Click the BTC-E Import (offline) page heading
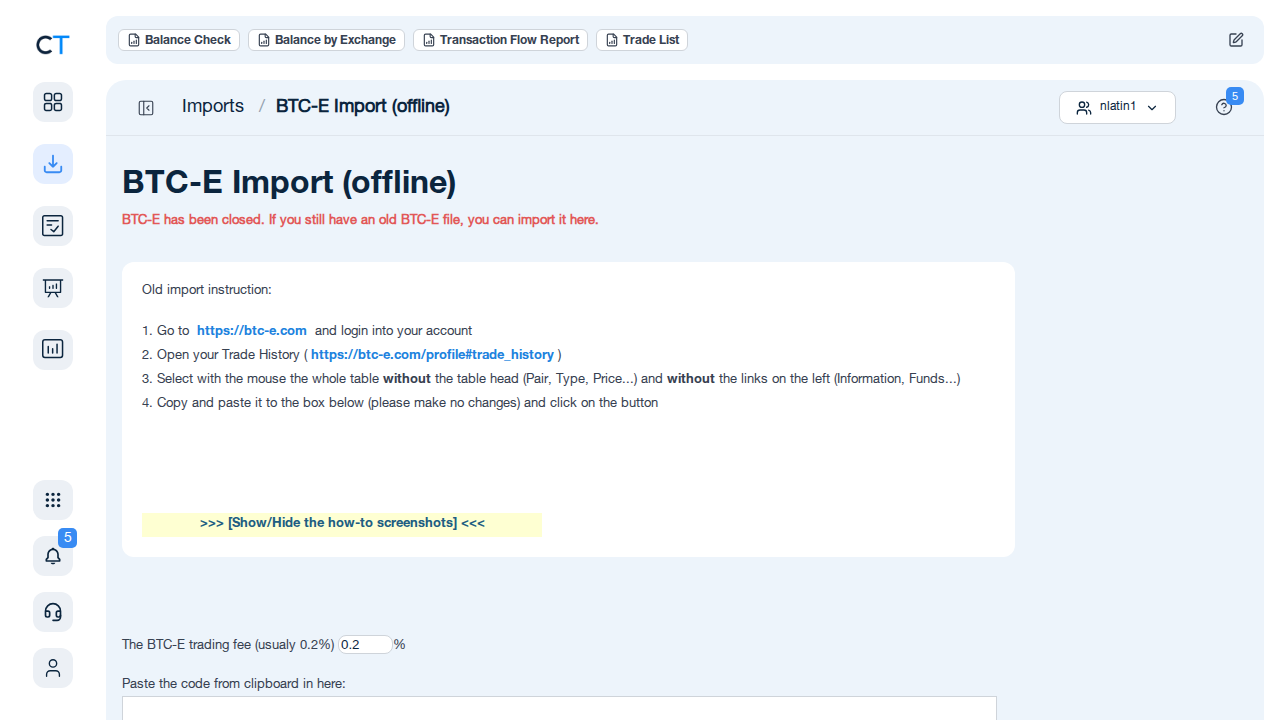1280x720 pixels. (x=289, y=182)
